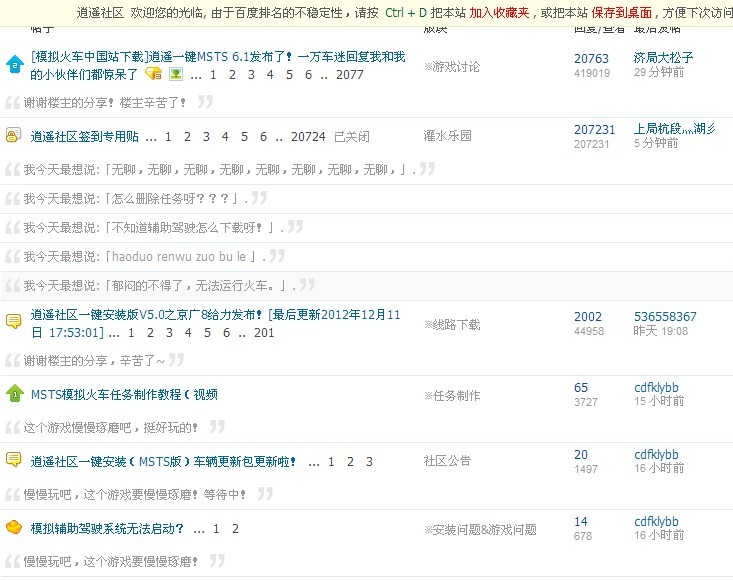Click the 加入收藏夹 link in top notice

pyautogui.click(x=499, y=13)
